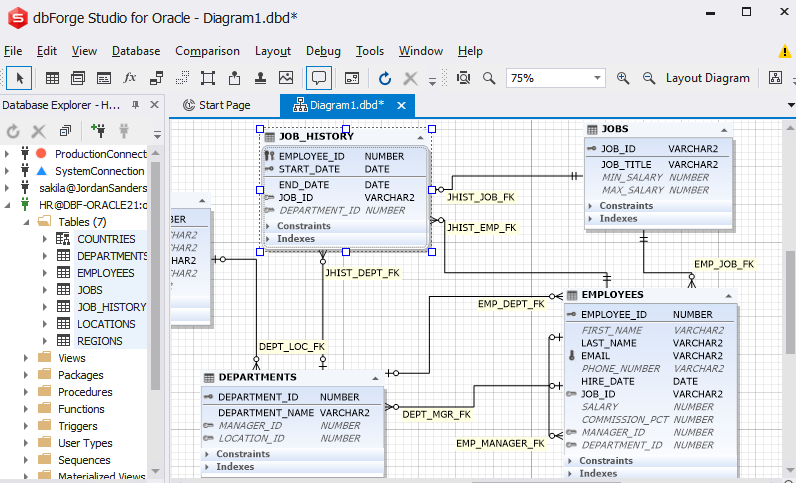
Task: Expand Constraints in DEPARTMENTS table
Action: click(x=208, y=454)
